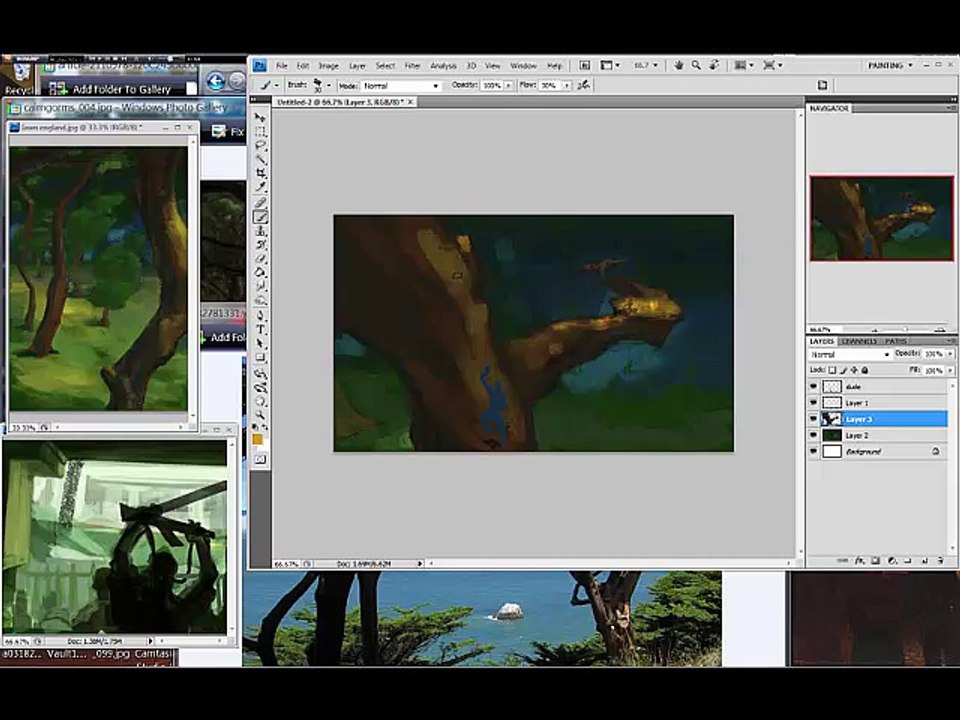Click the foreground orange color swatch
The image size is (960, 720).
[258, 440]
